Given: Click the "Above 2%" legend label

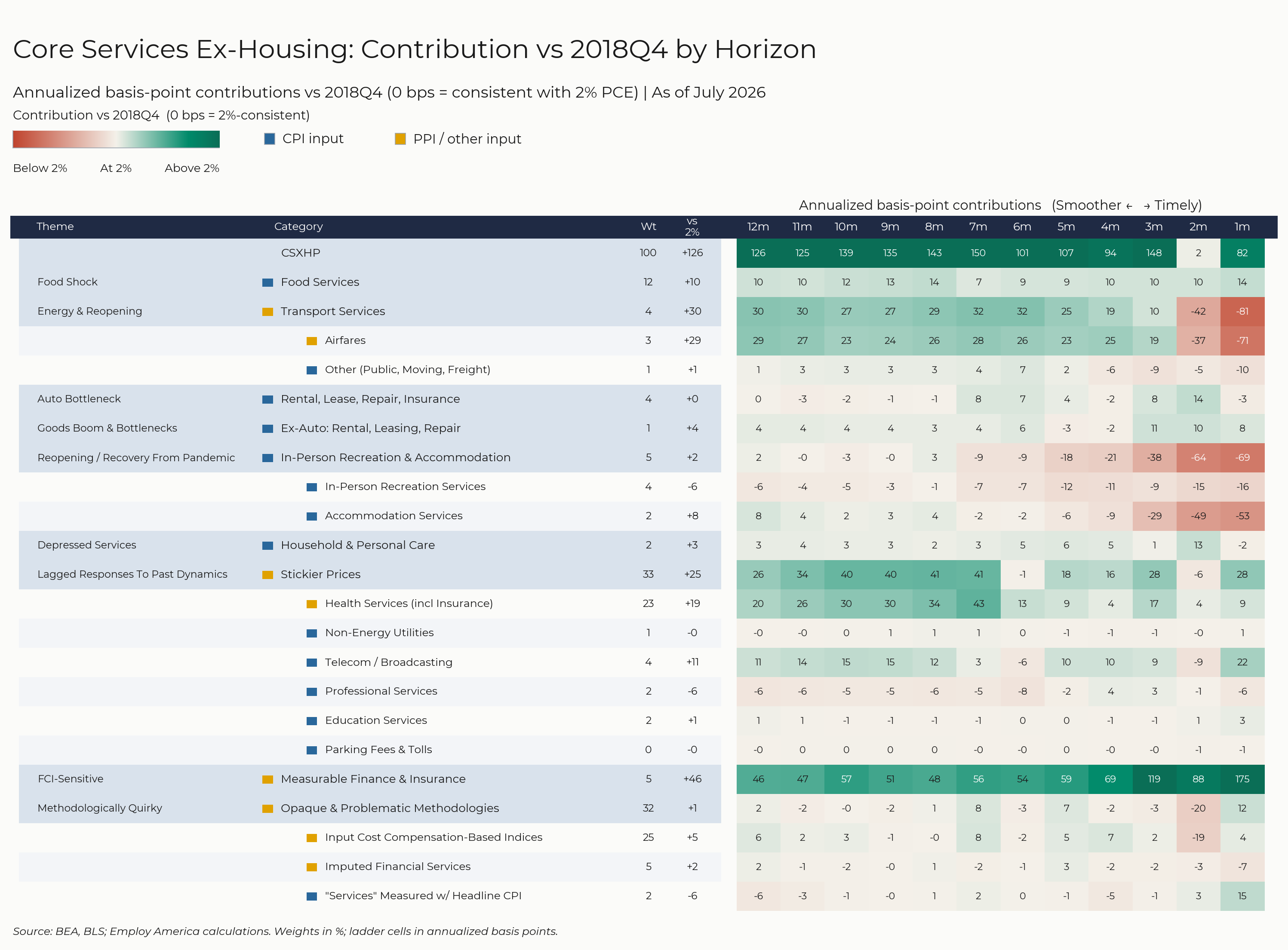Looking at the screenshot, I should 191,169.
